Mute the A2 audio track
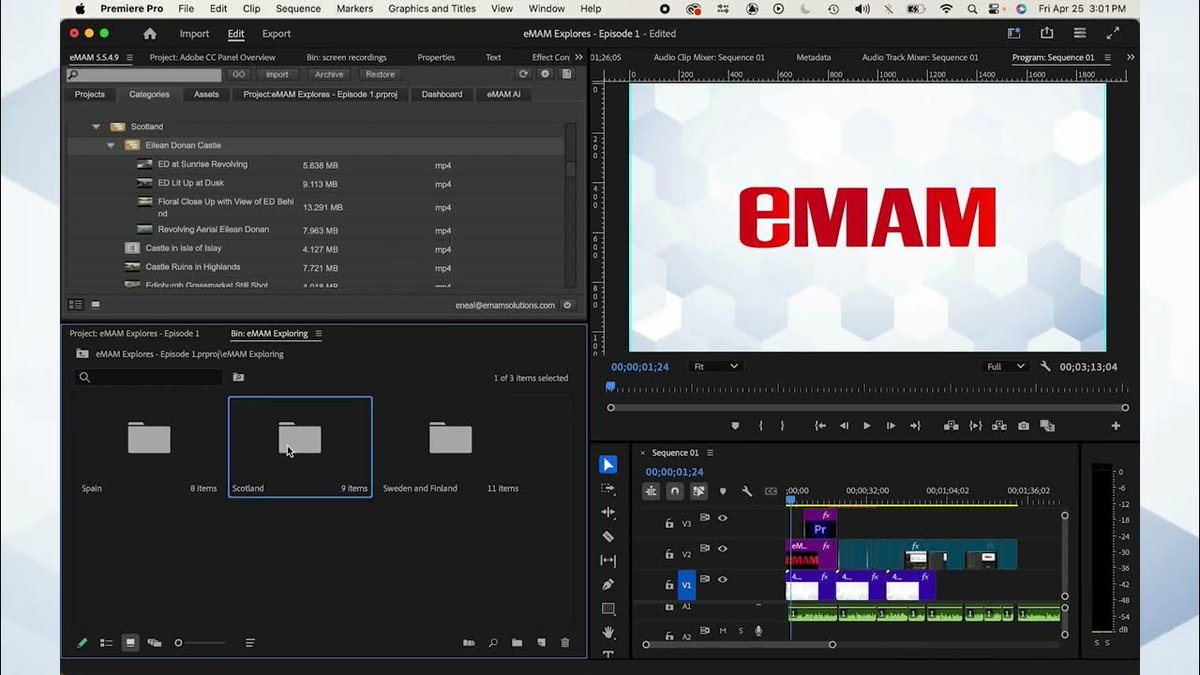 (723, 631)
